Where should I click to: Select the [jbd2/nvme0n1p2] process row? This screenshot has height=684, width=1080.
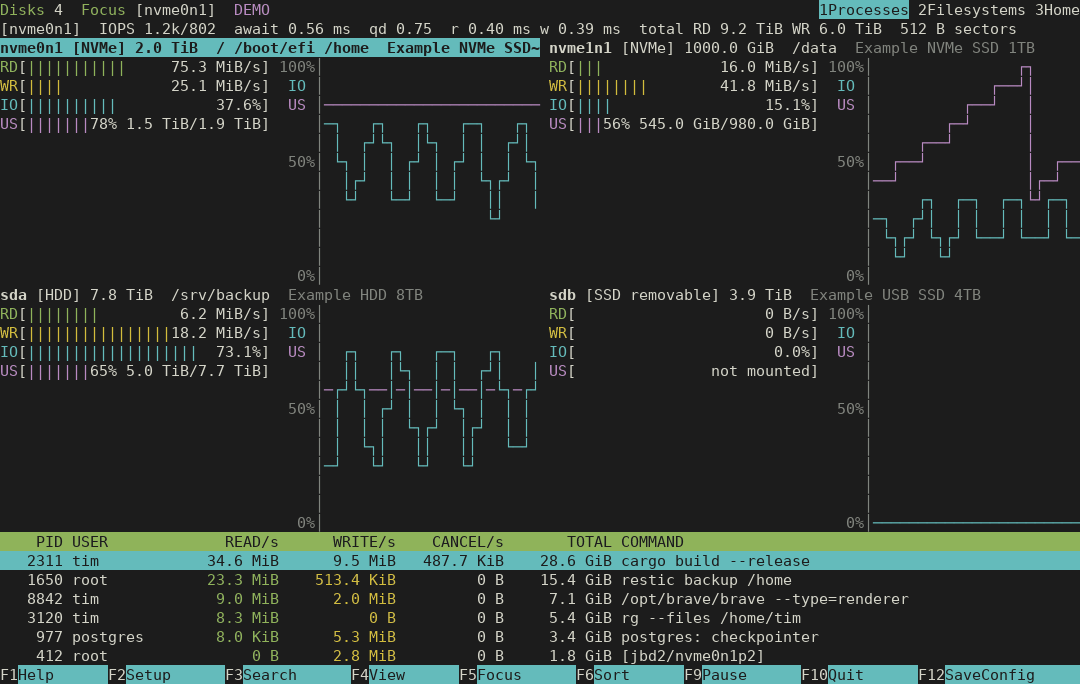[x=540, y=656]
